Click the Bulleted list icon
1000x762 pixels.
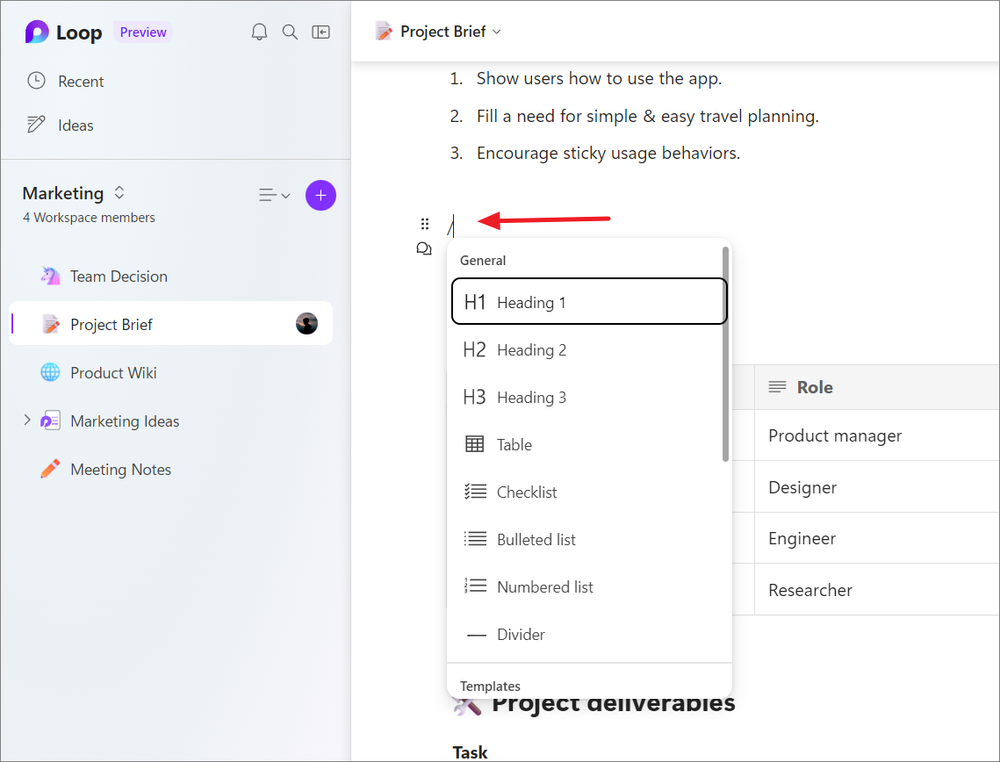click(475, 539)
